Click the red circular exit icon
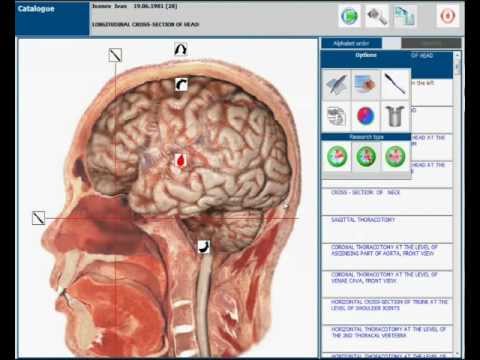Viewport: 480px width, 360px height. pyautogui.click(x=448, y=15)
